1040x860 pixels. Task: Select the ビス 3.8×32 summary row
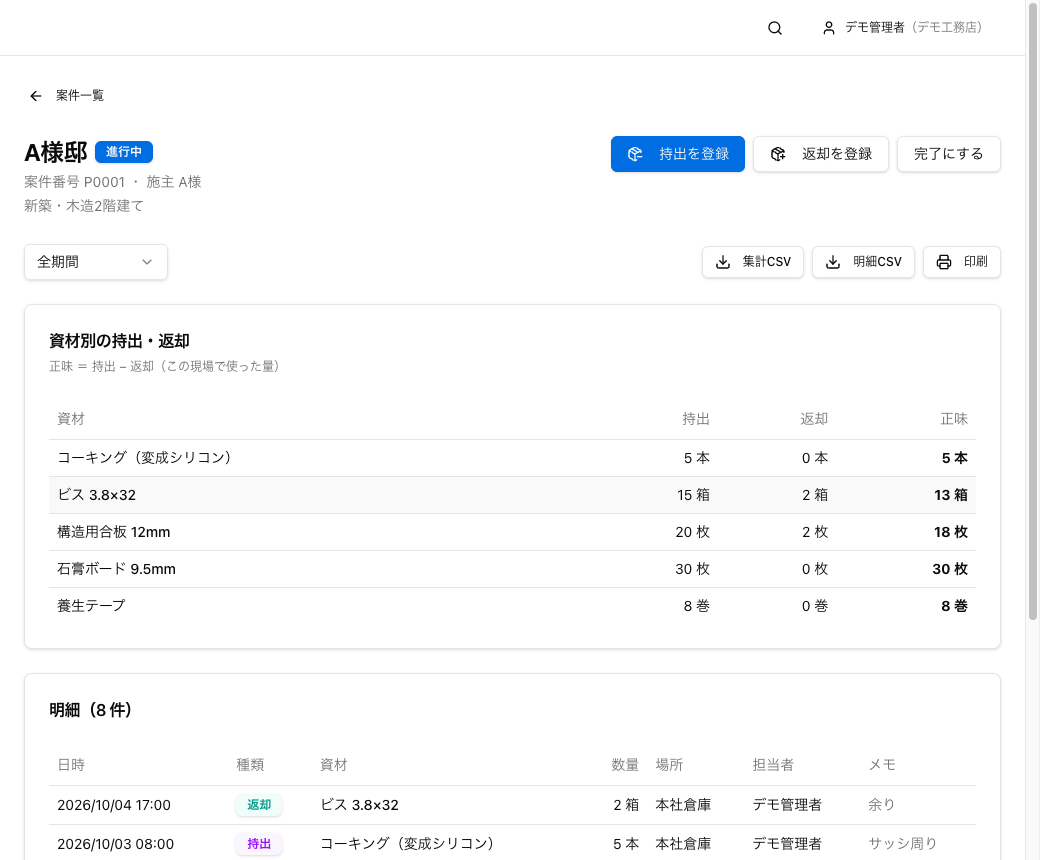pyautogui.click(x=512, y=495)
